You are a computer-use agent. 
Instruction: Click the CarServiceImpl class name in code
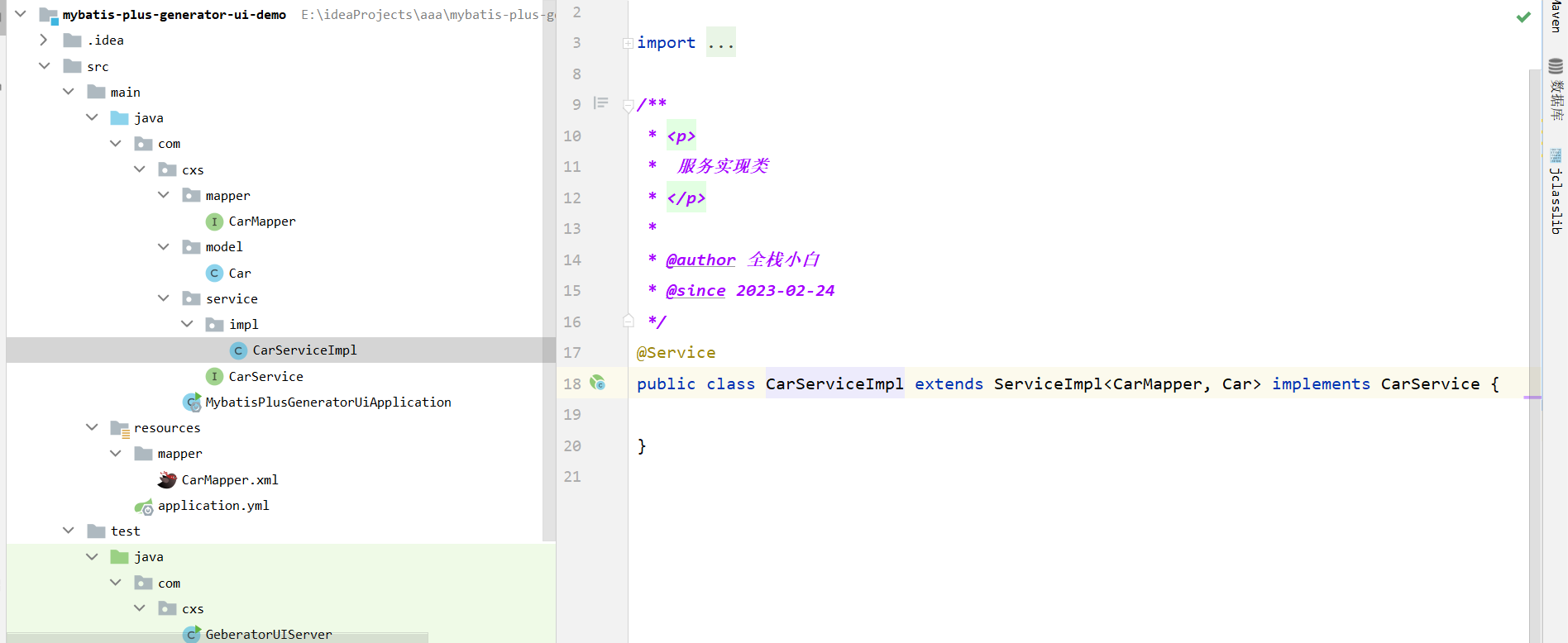point(834,383)
